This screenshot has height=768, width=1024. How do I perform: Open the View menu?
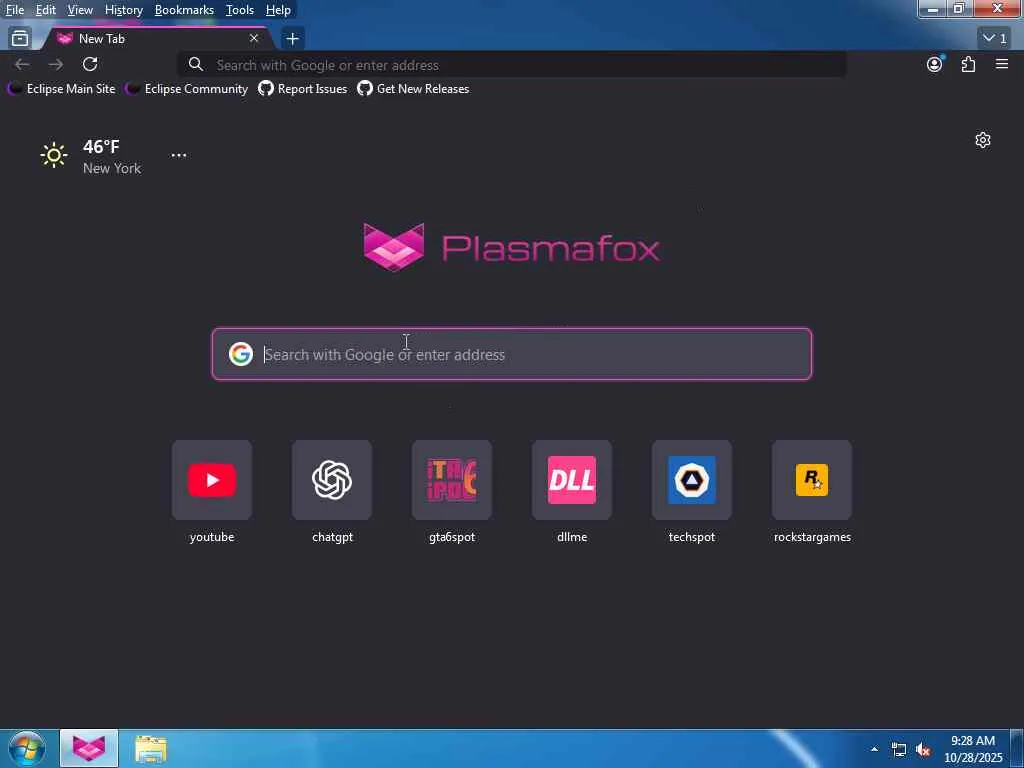(x=80, y=10)
